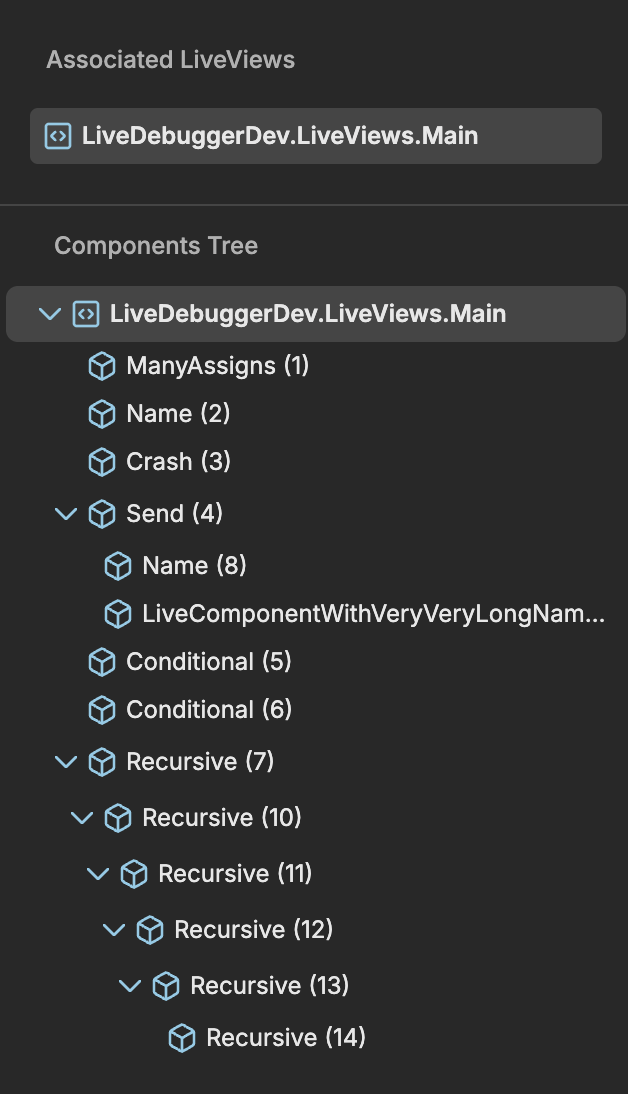628x1094 pixels.
Task: Click the cube icon beside Name (8)
Action: (x=118, y=566)
